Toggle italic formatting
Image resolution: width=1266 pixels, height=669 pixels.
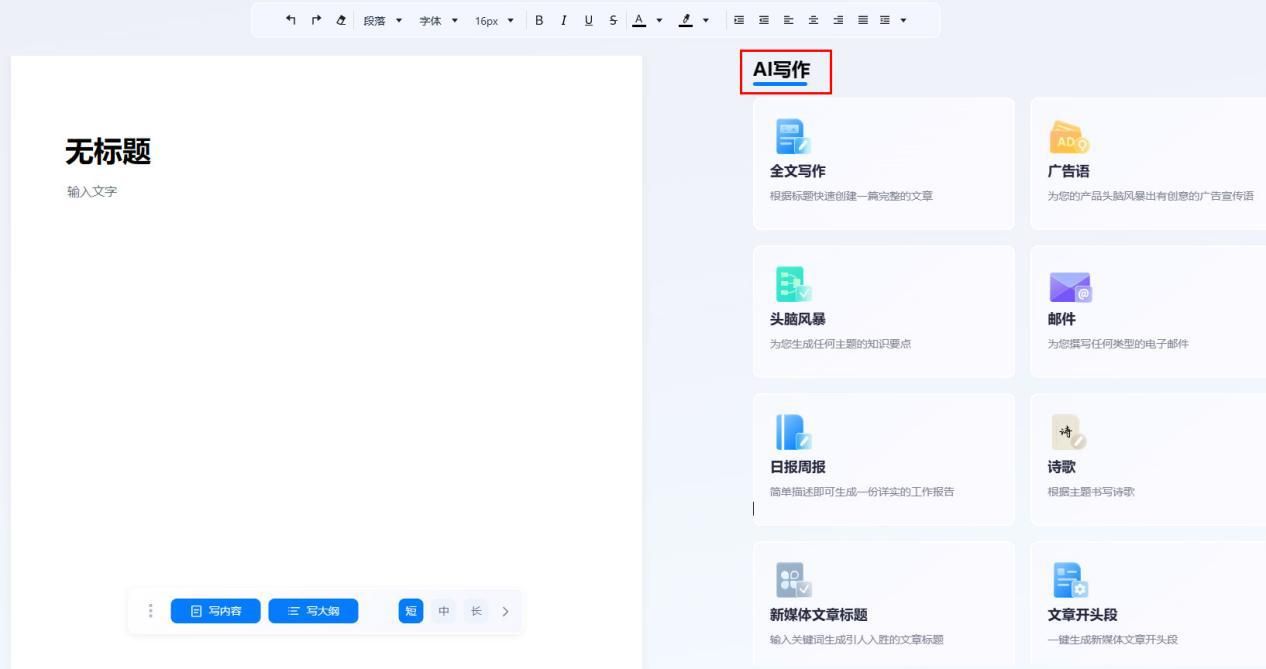pyautogui.click(x=564, y=20)
